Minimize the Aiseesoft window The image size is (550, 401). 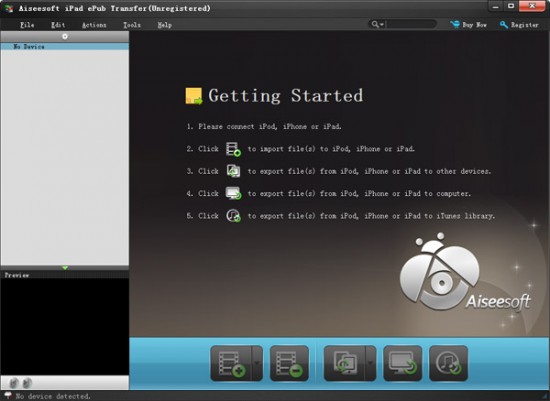tap(495, 6)
